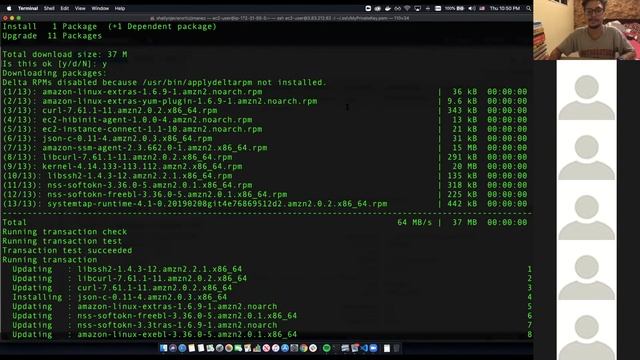This screenshot has height=360, width=640.
Task: Open Numbers chart icon in the Dock
Action: (x=257, y=348)
